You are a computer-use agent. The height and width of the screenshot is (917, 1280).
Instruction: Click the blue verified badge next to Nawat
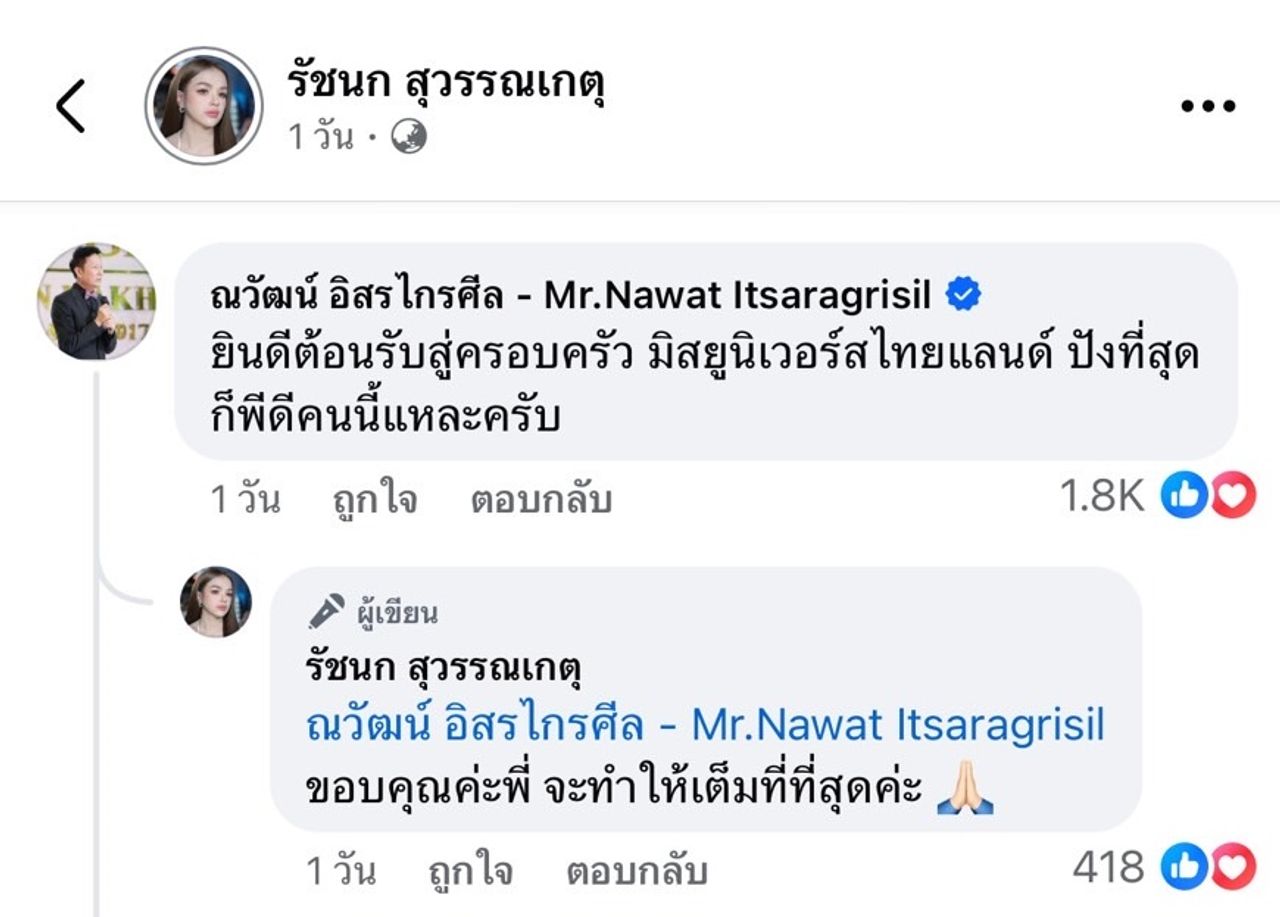(964, 295)
